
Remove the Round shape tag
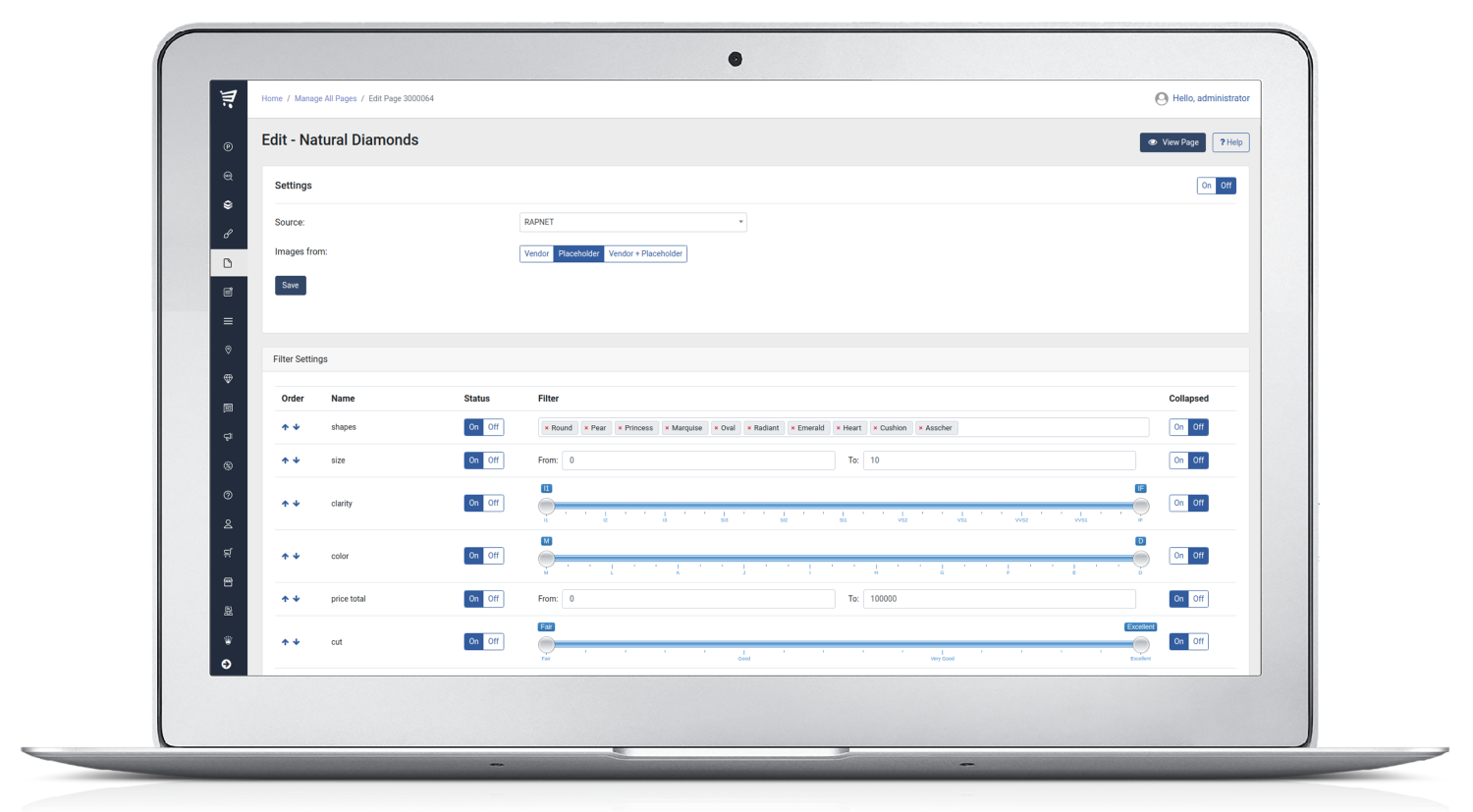click(547, 428)
